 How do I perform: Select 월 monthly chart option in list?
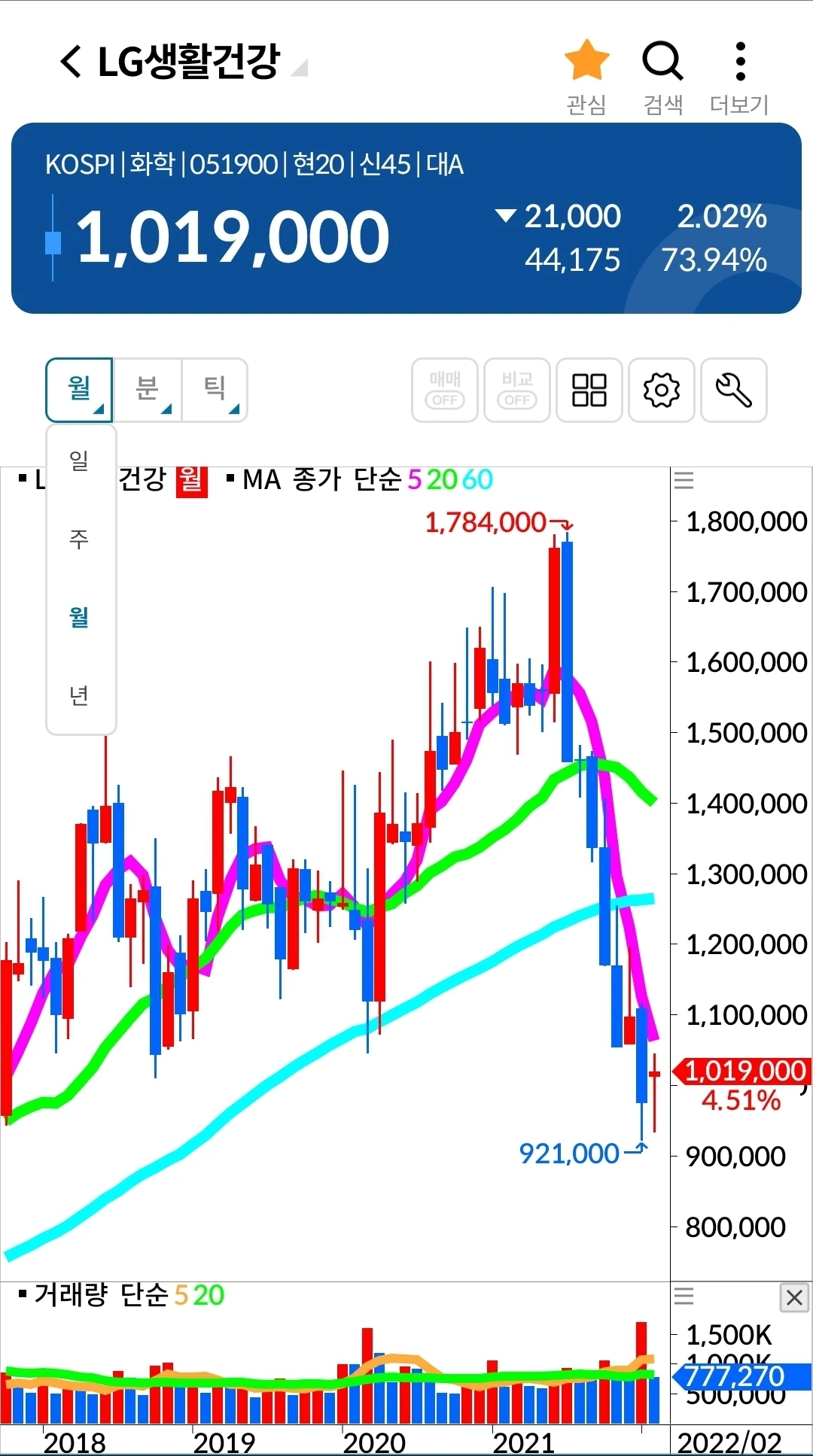(x=80, y=618)
